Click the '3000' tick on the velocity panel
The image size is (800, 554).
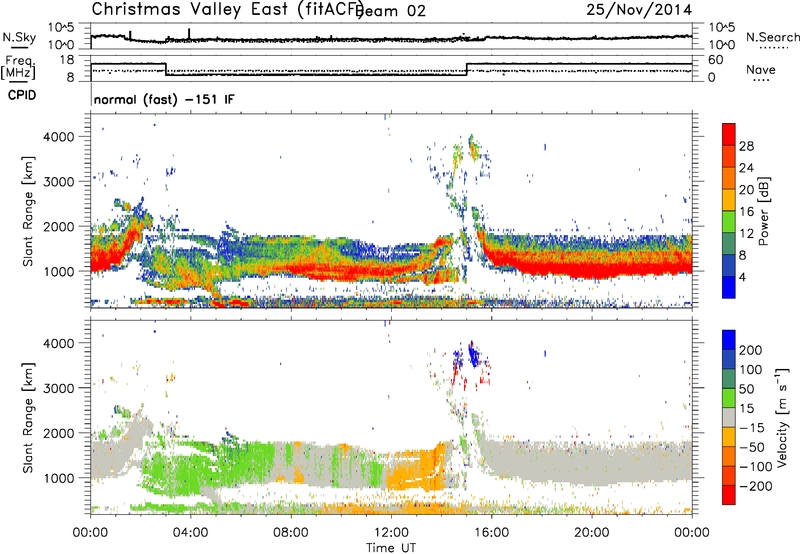coord(58,388)
